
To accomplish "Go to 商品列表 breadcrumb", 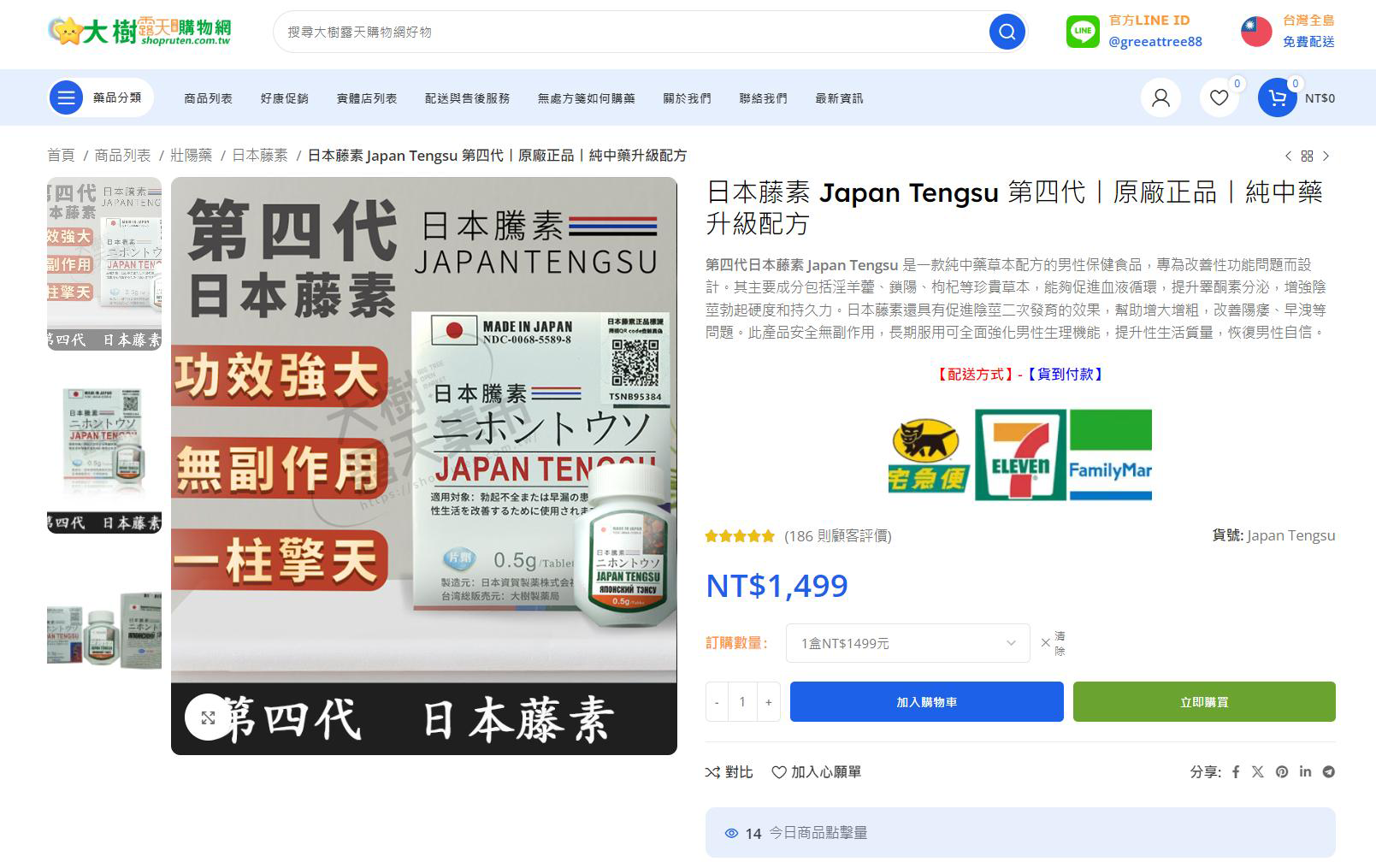I will [122, 156].
